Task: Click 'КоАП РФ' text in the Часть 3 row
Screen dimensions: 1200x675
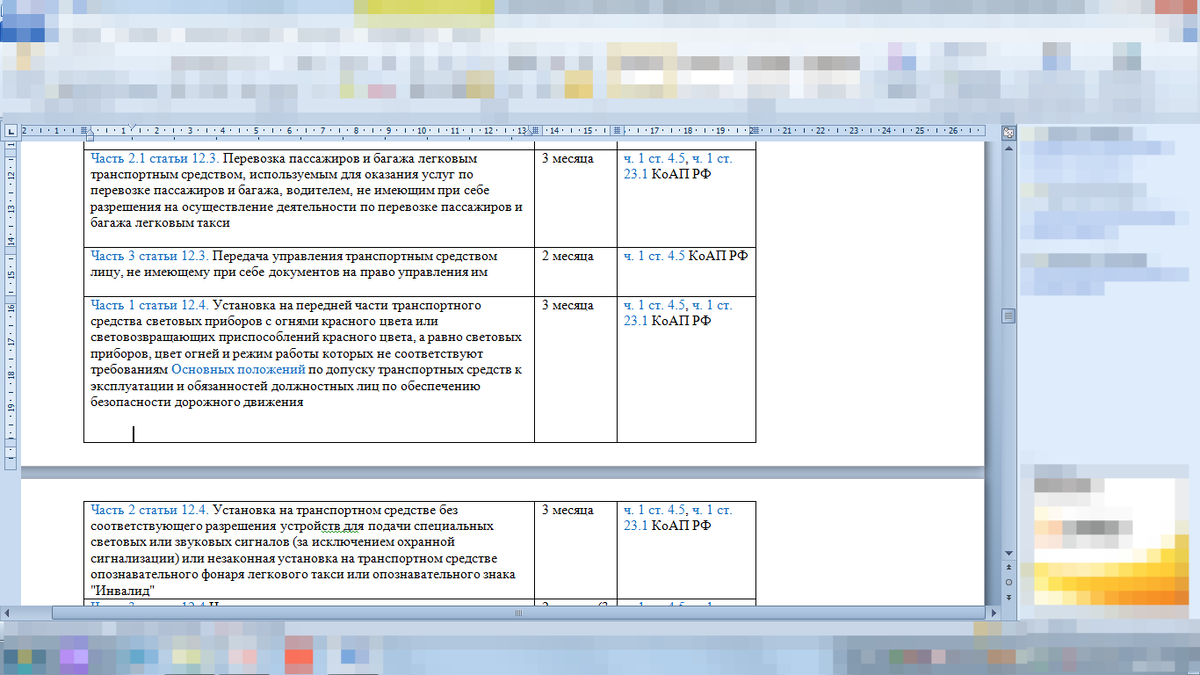Action: (x=718, y=255)
